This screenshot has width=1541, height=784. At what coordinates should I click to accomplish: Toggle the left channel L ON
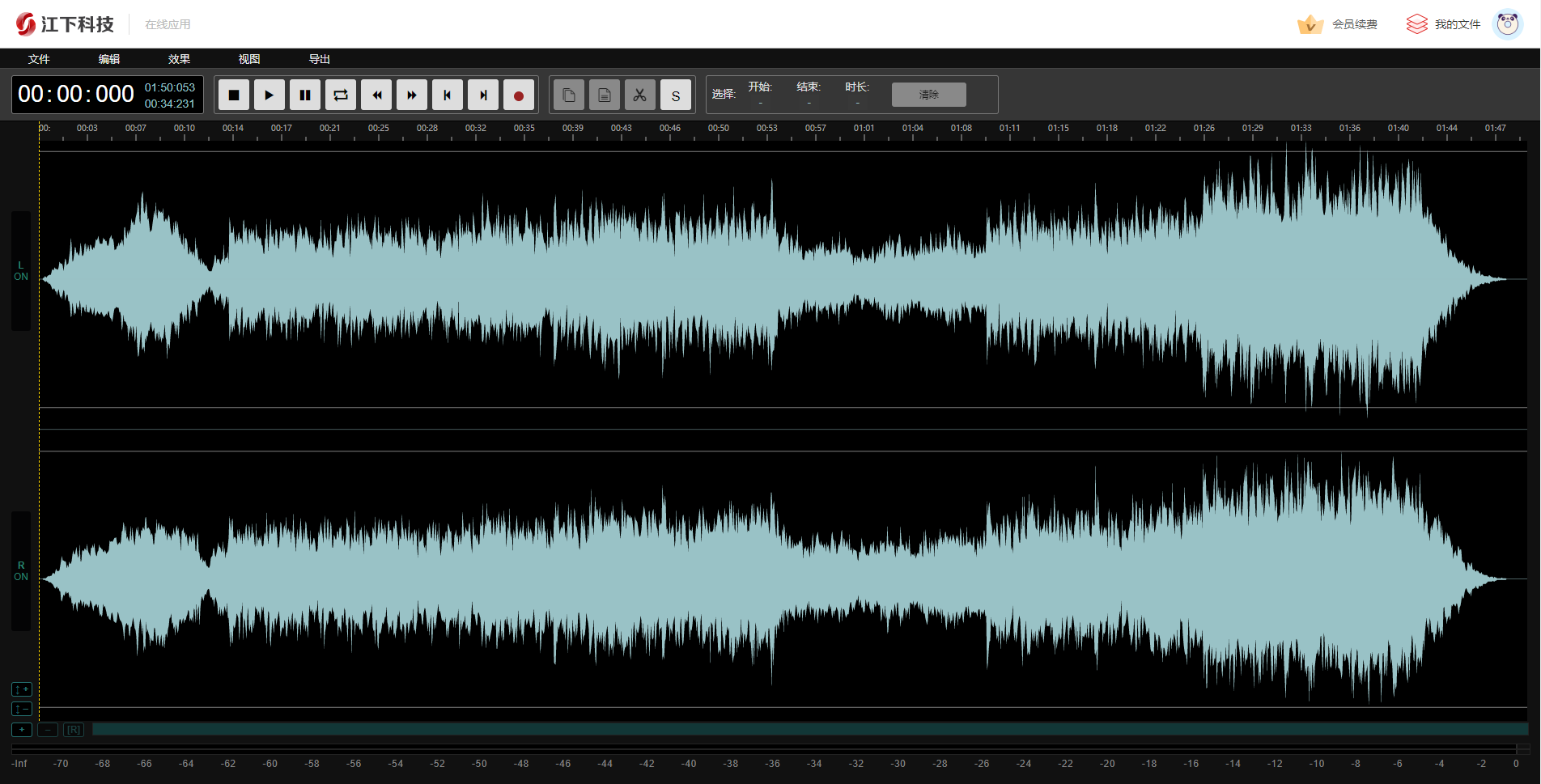click(x=21, y=271)
